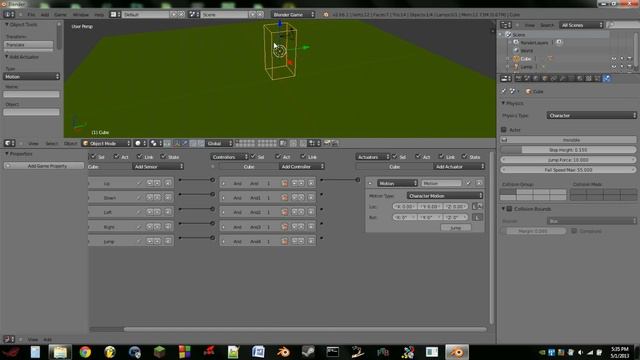The width and height of the screenshot is (640, 360).
Task: Click the Rot Z value field
Action: coord(456,217)
